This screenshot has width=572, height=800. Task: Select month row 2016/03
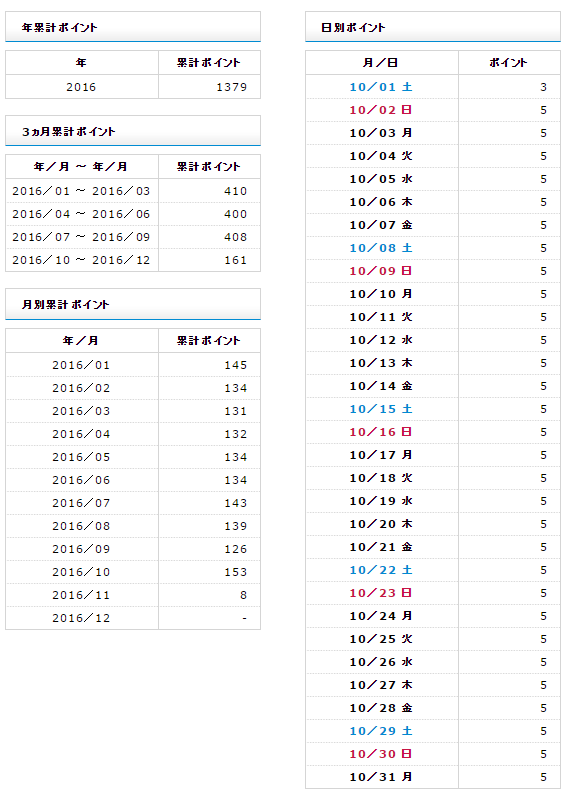[133, 411]
